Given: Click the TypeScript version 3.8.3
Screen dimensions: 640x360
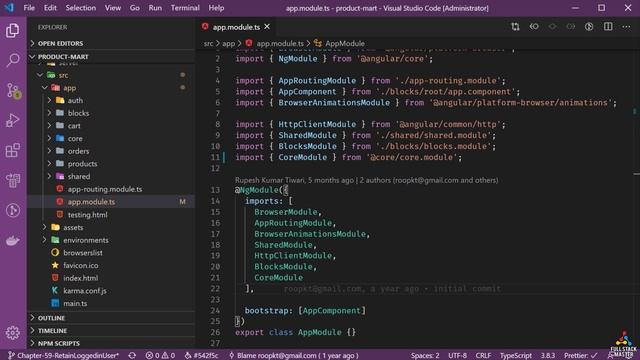Looking at the screenshot, I should pos(548,356).
